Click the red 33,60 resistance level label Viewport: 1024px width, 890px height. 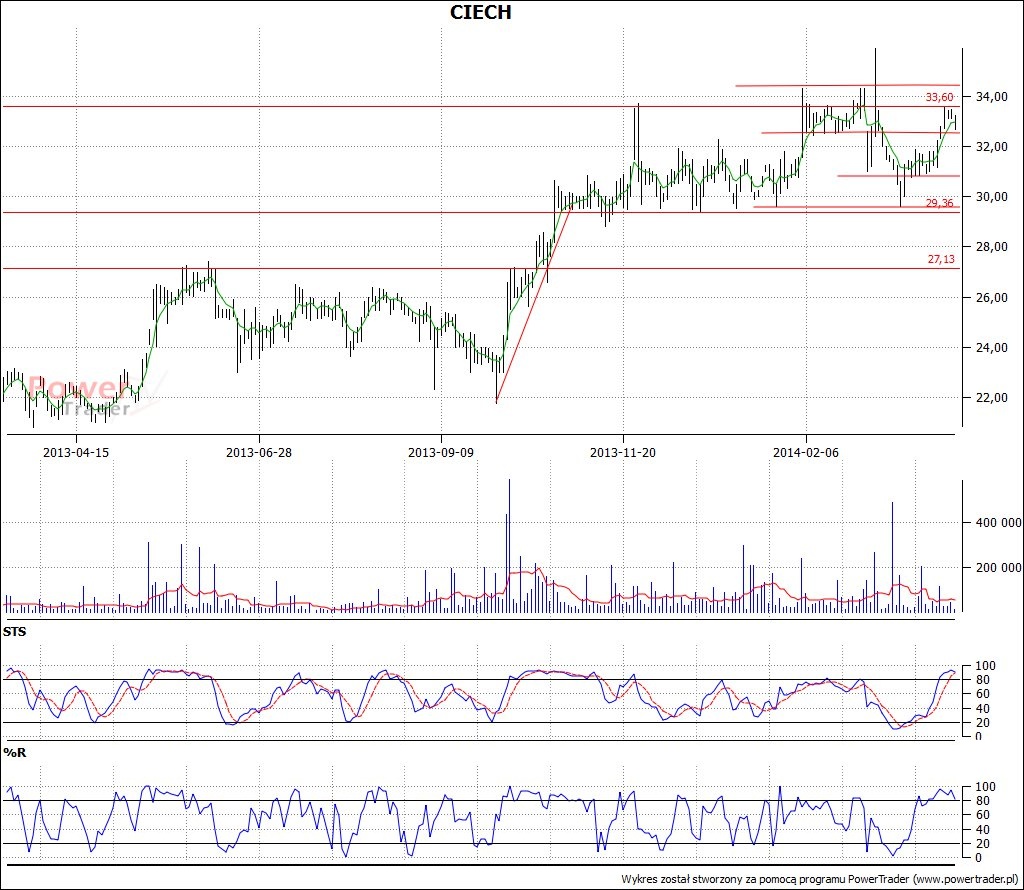(x=939, y=97)
